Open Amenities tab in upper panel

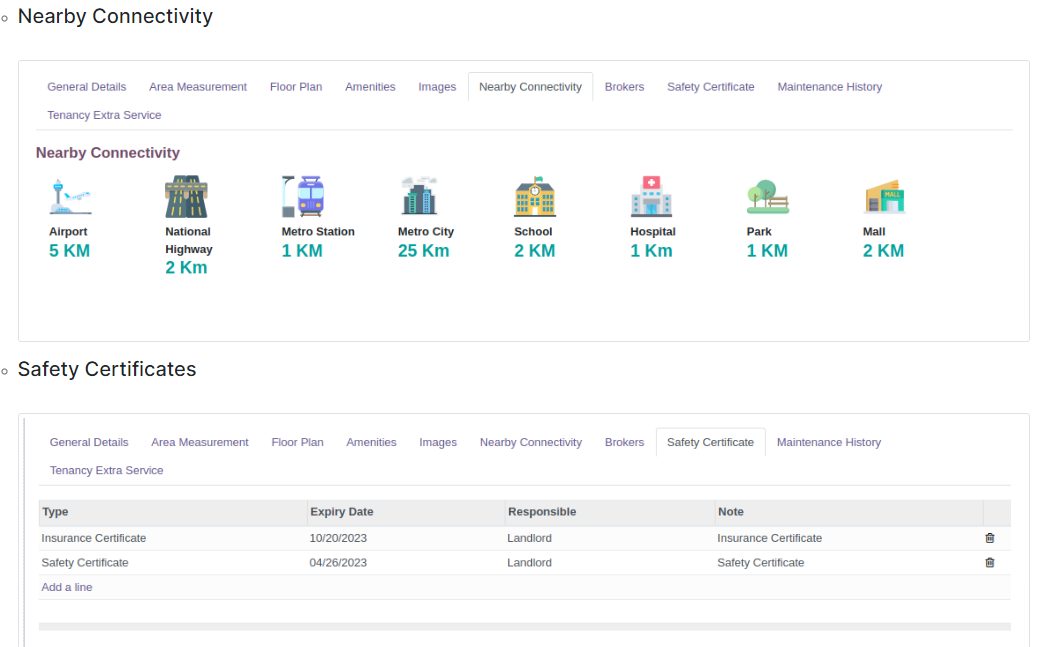tap(370, 87)
